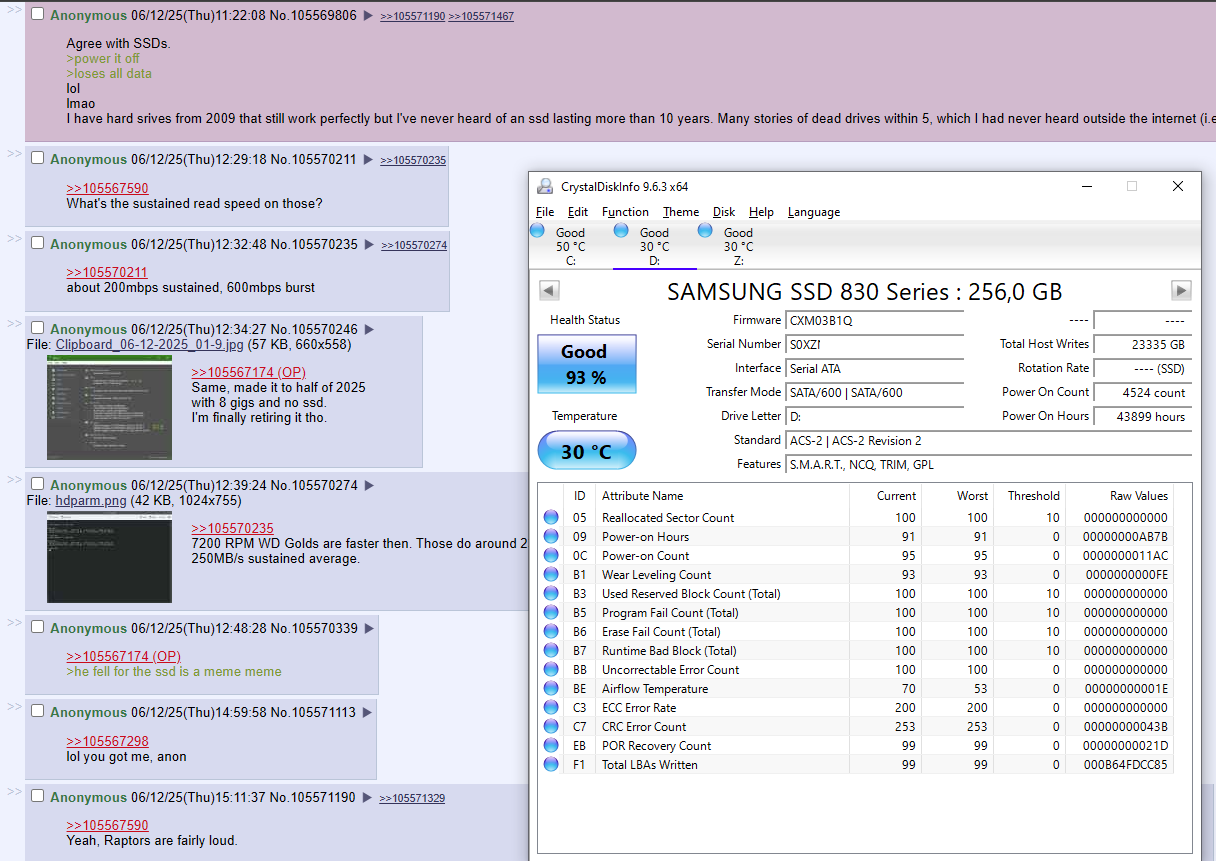Switch to the Z: disk tab

[738, 246]
